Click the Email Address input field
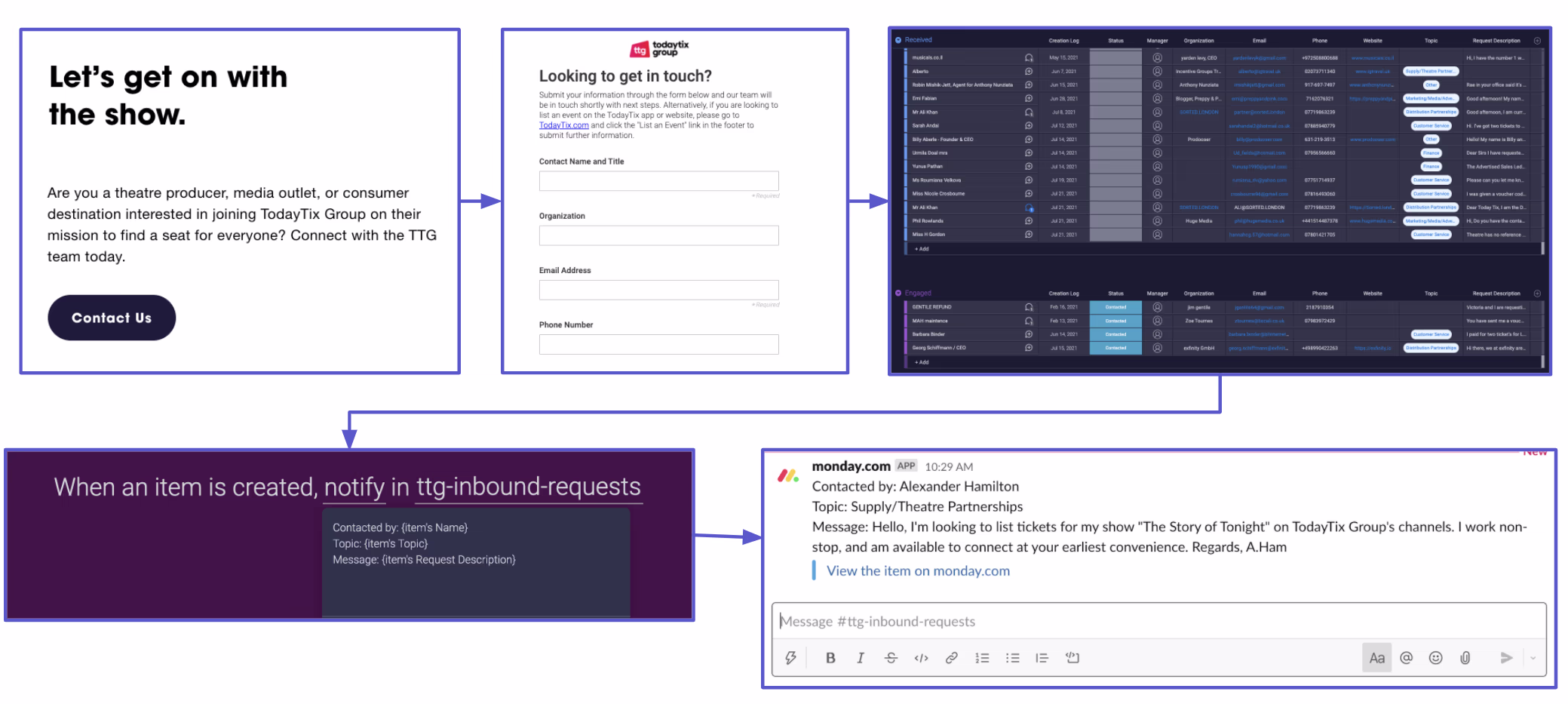1568x704 pixels. (x=658, y=290)
